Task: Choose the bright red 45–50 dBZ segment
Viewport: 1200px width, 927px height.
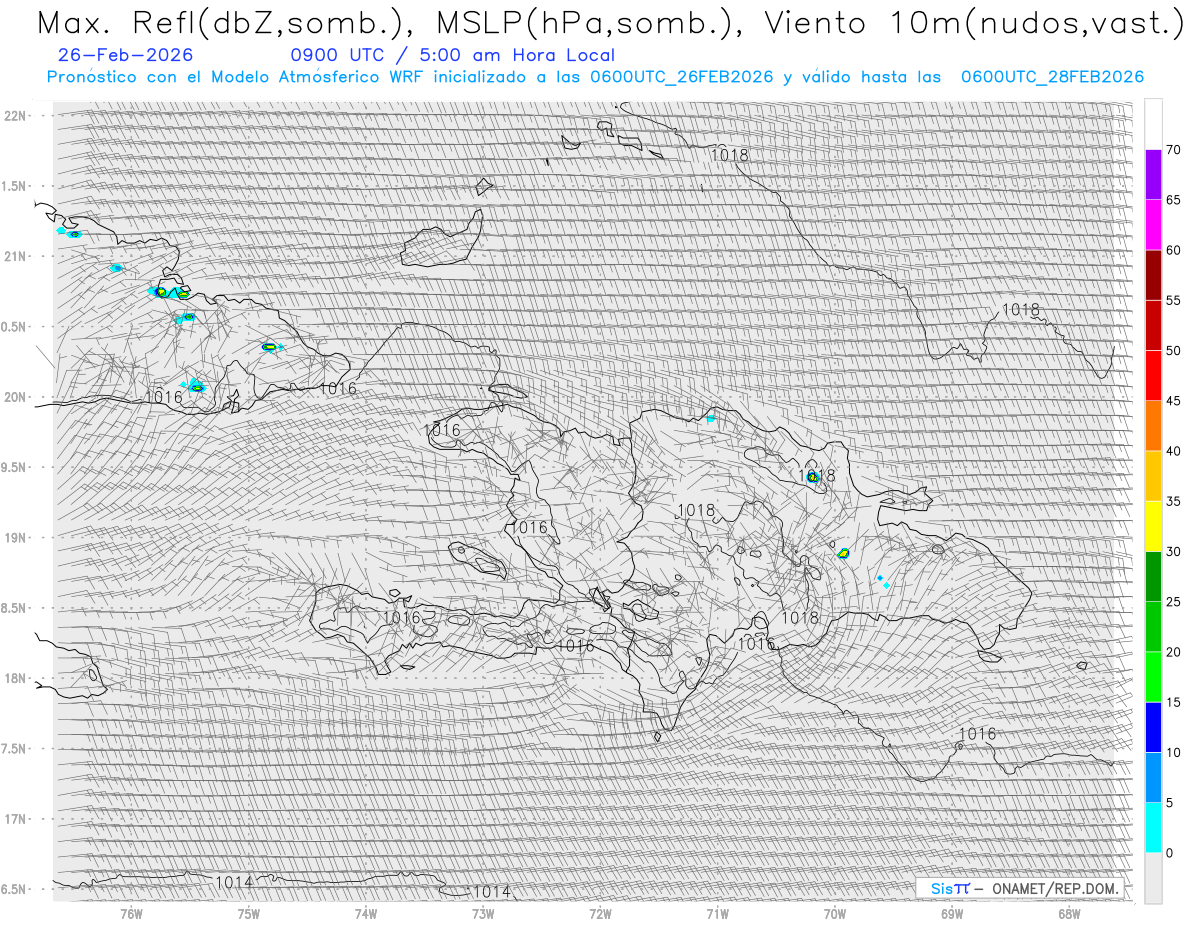Action: [1153, 375]
